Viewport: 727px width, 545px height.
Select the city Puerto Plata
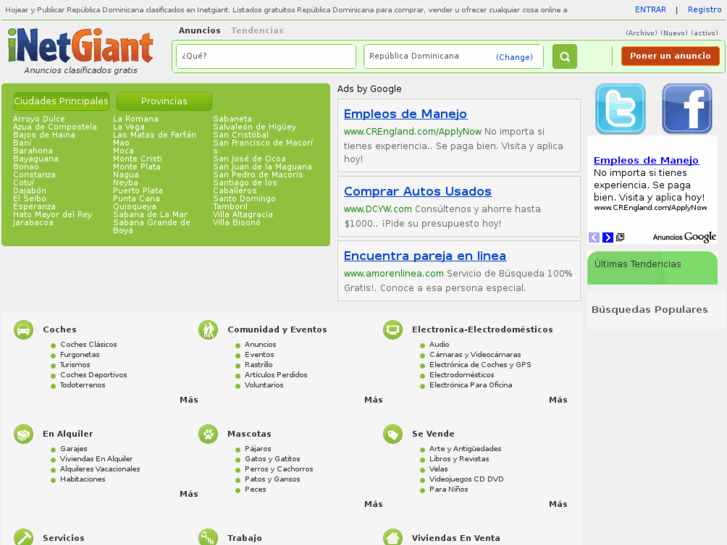tap(138, 191)
